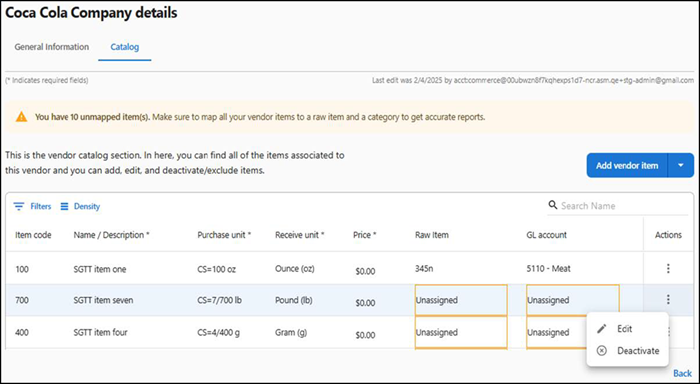The height and width of the screenshot is (384, 700).
Task: Click receive unit Pound (lb)
Action: click(293, 301)
